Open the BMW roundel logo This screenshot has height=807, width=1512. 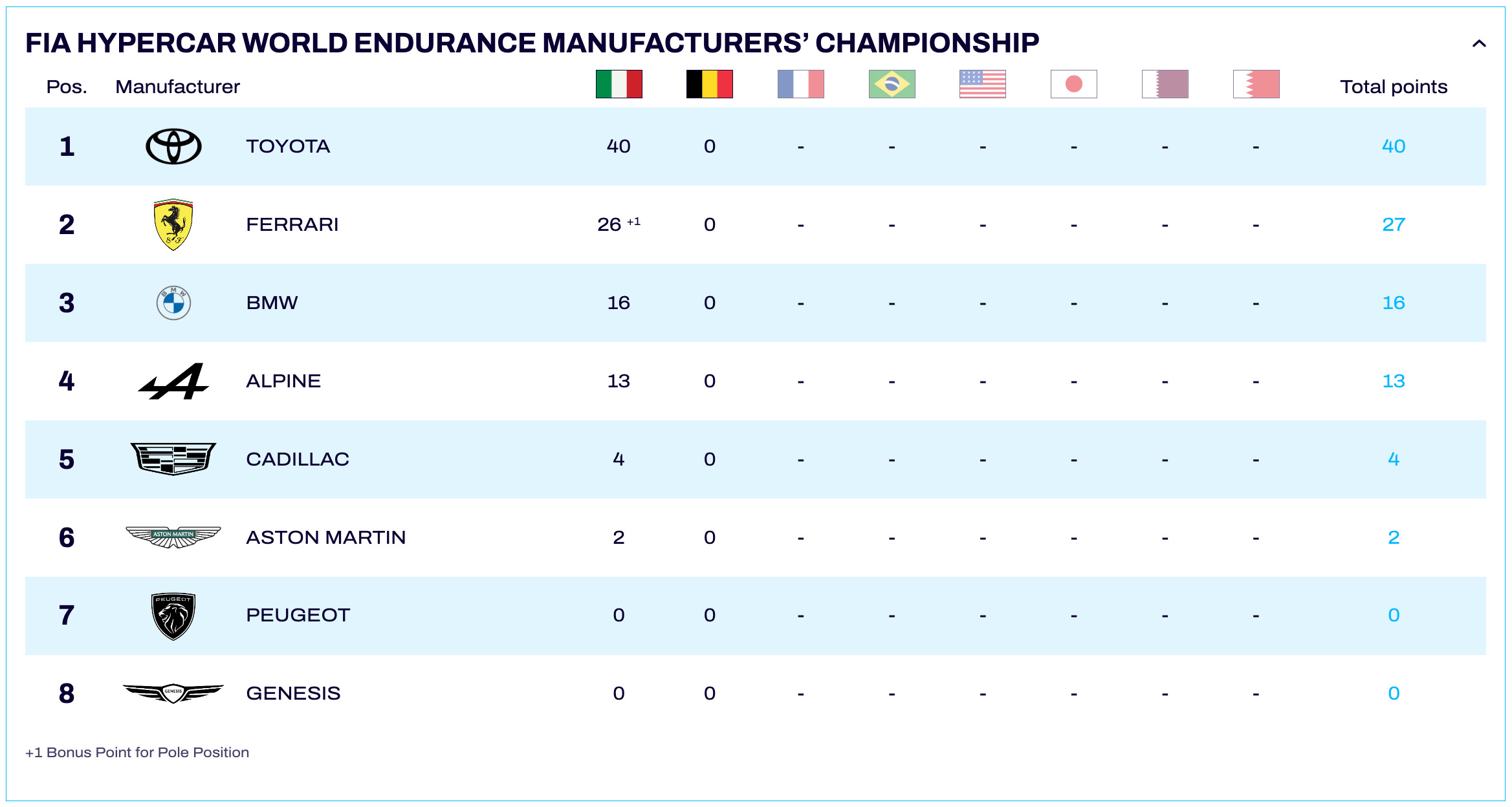click(x=173, y=303)
